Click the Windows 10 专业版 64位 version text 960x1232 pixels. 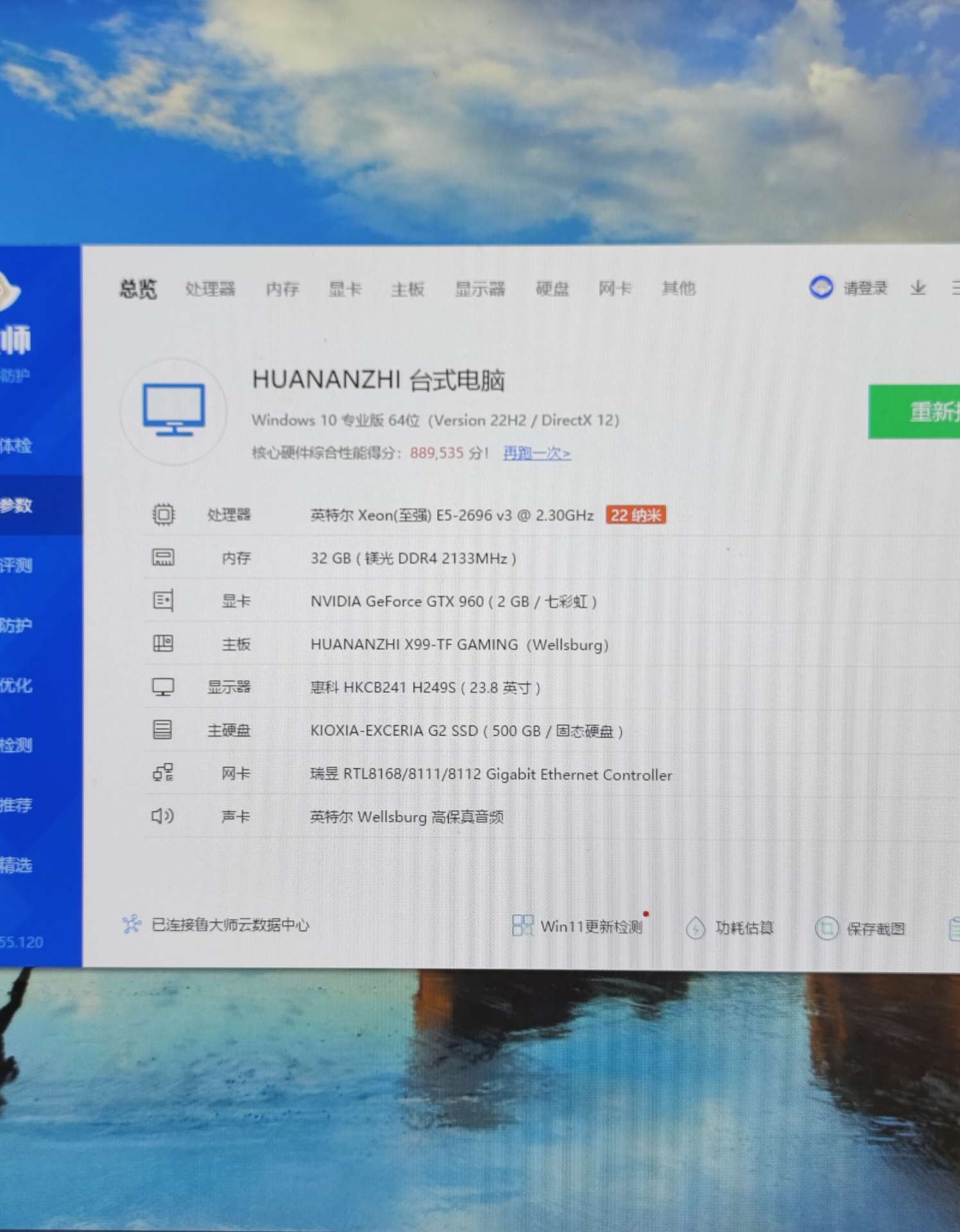pos(435,420)
